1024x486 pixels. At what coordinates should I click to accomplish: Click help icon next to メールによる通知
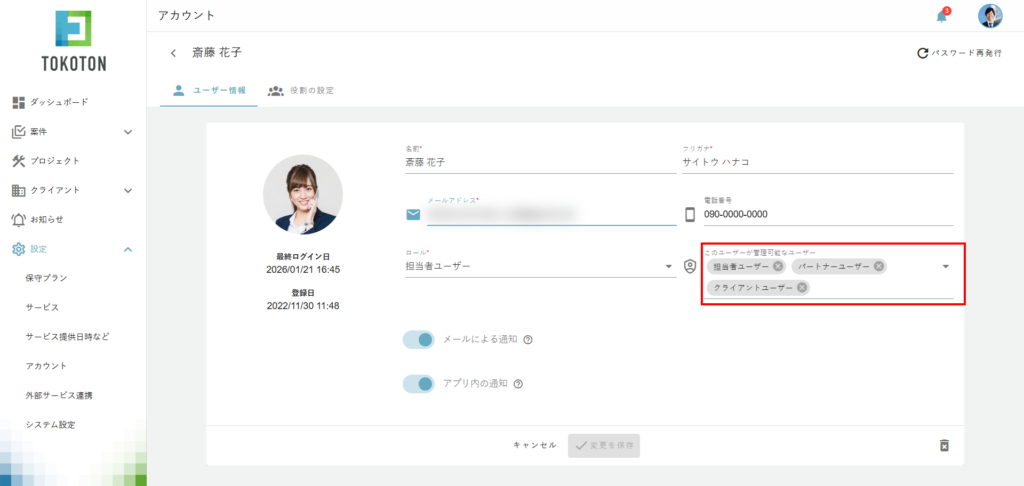click(528, 340)
